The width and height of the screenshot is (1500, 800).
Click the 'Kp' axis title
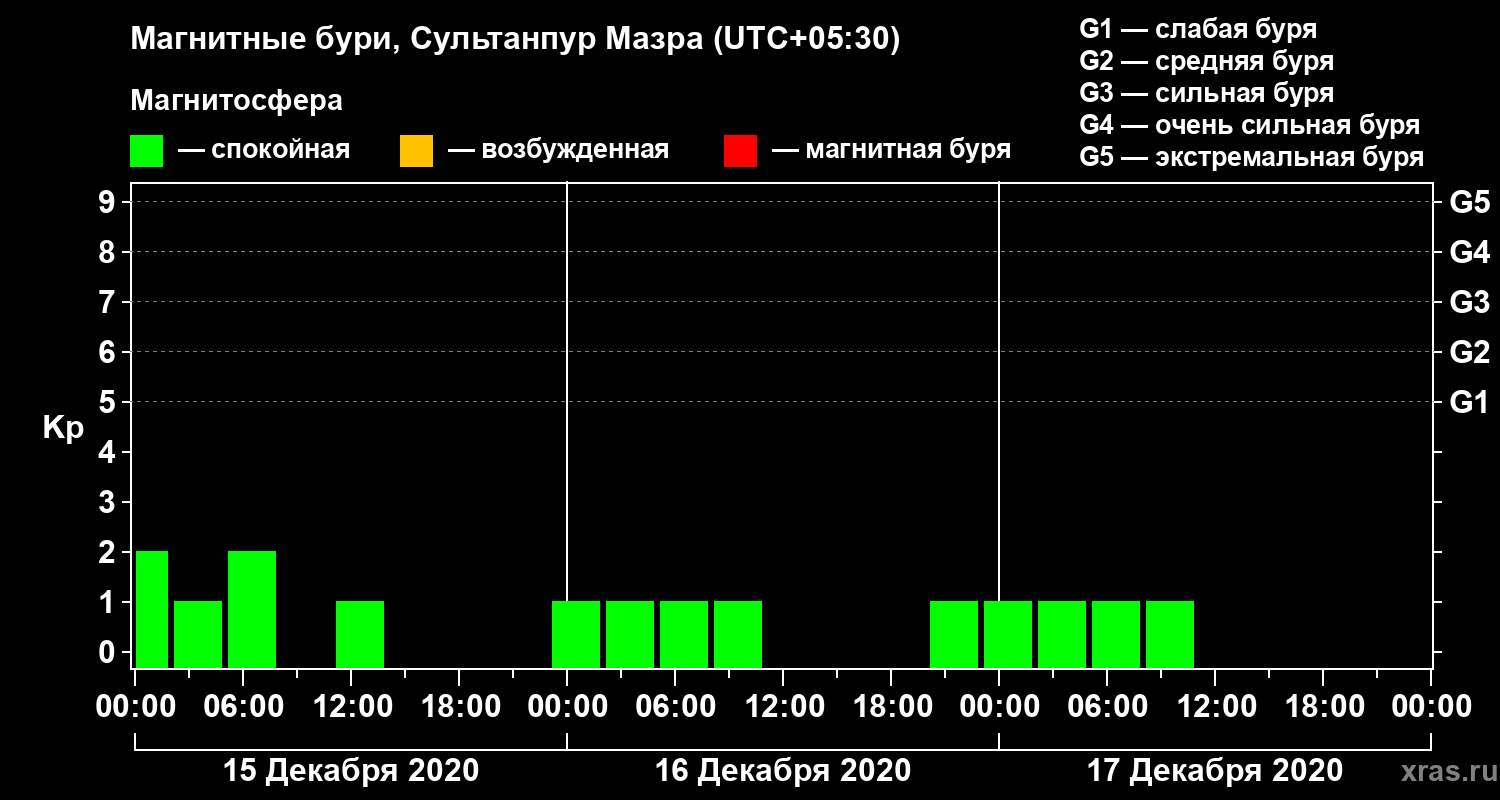point(63,427)
